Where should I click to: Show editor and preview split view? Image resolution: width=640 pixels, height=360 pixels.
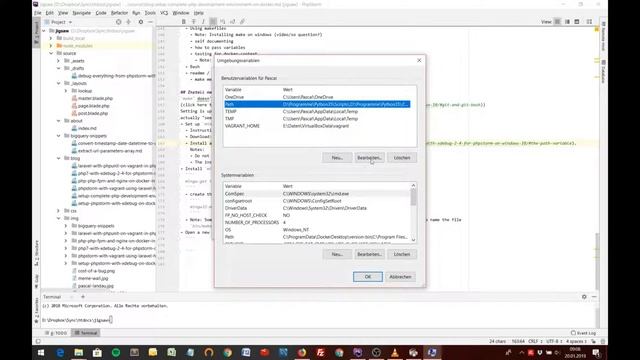coord(567,22)
